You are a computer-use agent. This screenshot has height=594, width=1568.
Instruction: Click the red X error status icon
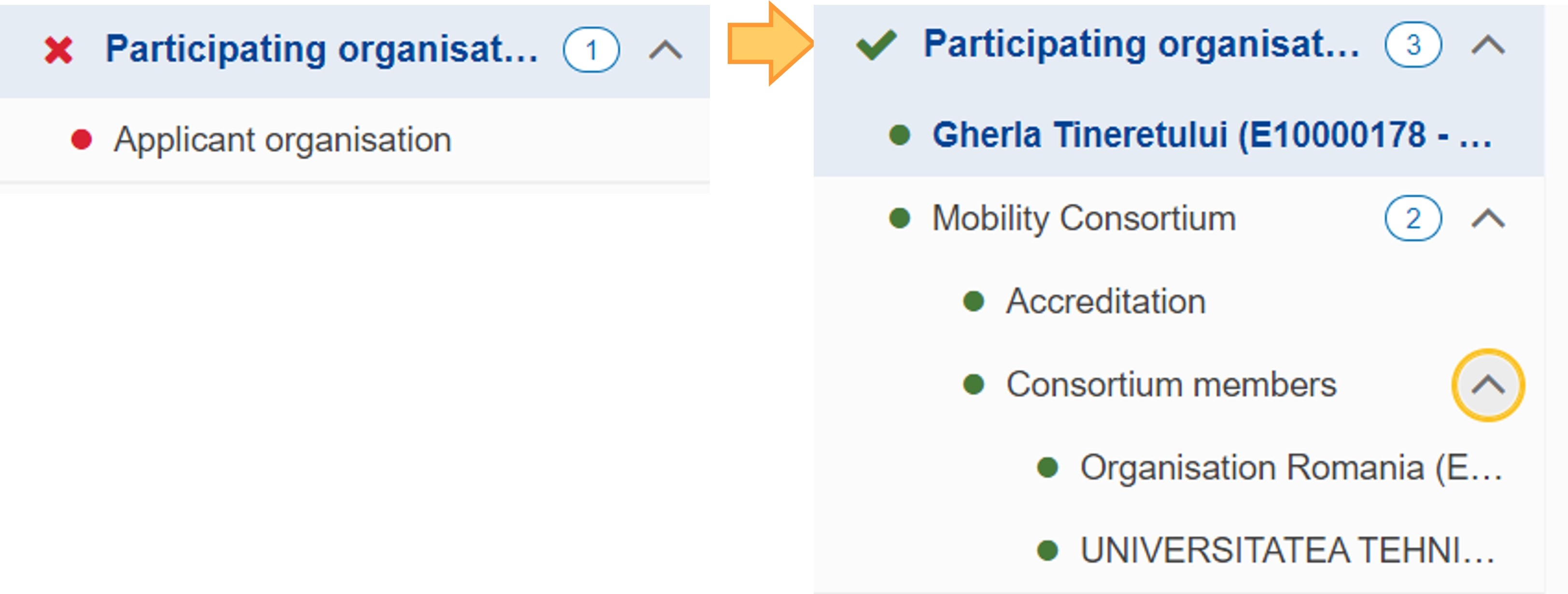coord(58,50)
